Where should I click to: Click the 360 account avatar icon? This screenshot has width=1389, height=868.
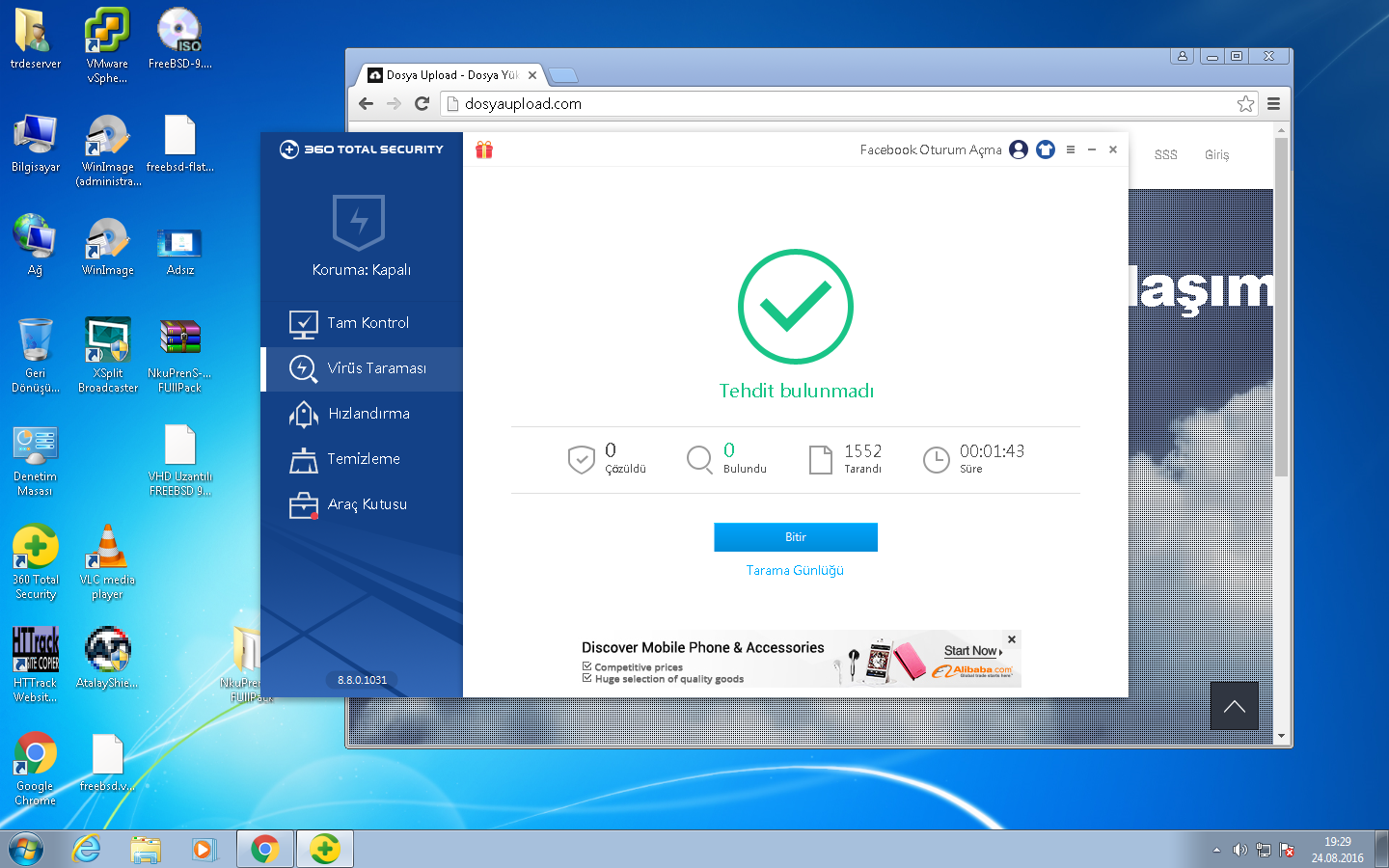click(1019, 149)
